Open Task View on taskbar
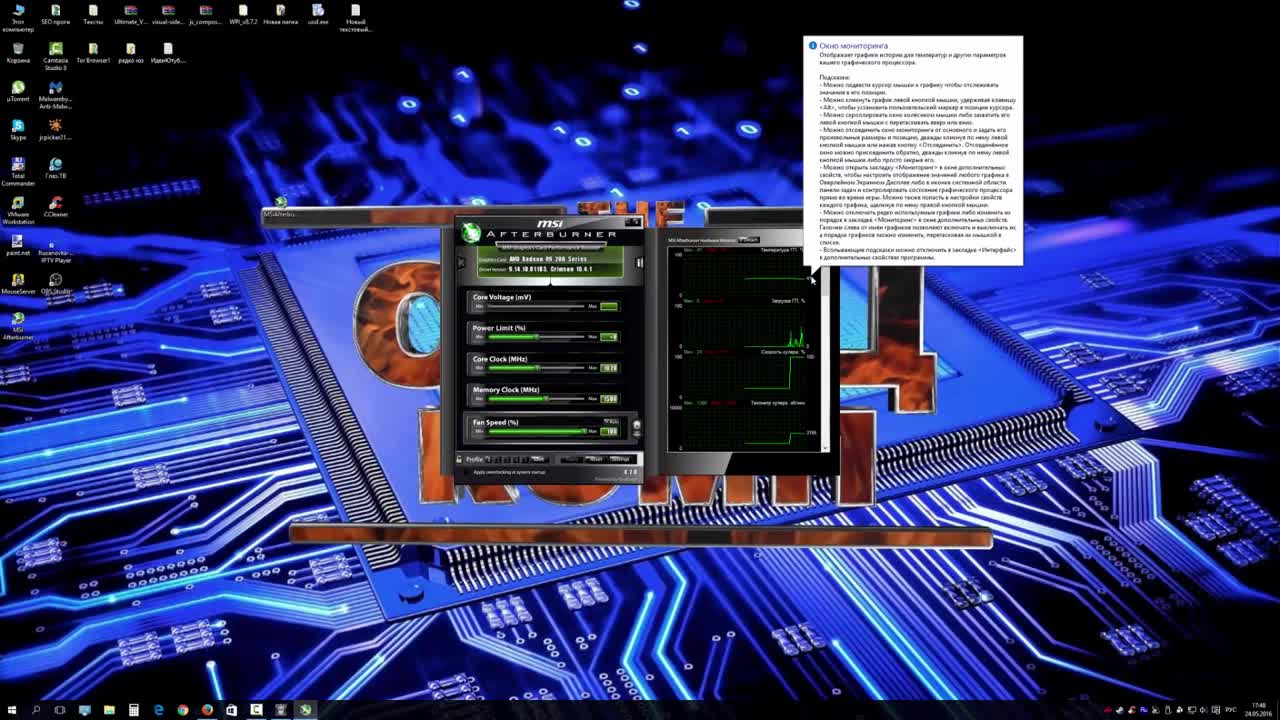 [x=60, y=710]
